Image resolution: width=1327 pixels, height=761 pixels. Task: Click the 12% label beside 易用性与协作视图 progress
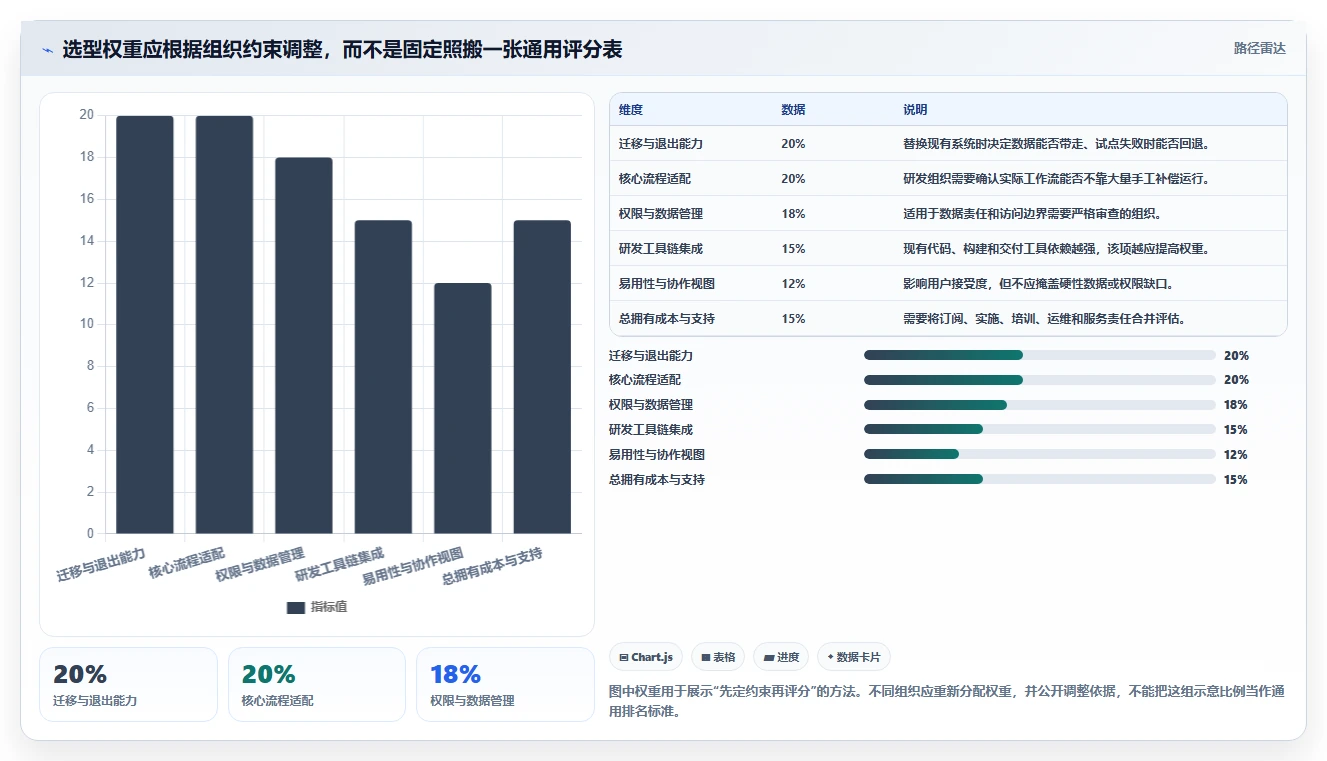[x=1236, y=455]
